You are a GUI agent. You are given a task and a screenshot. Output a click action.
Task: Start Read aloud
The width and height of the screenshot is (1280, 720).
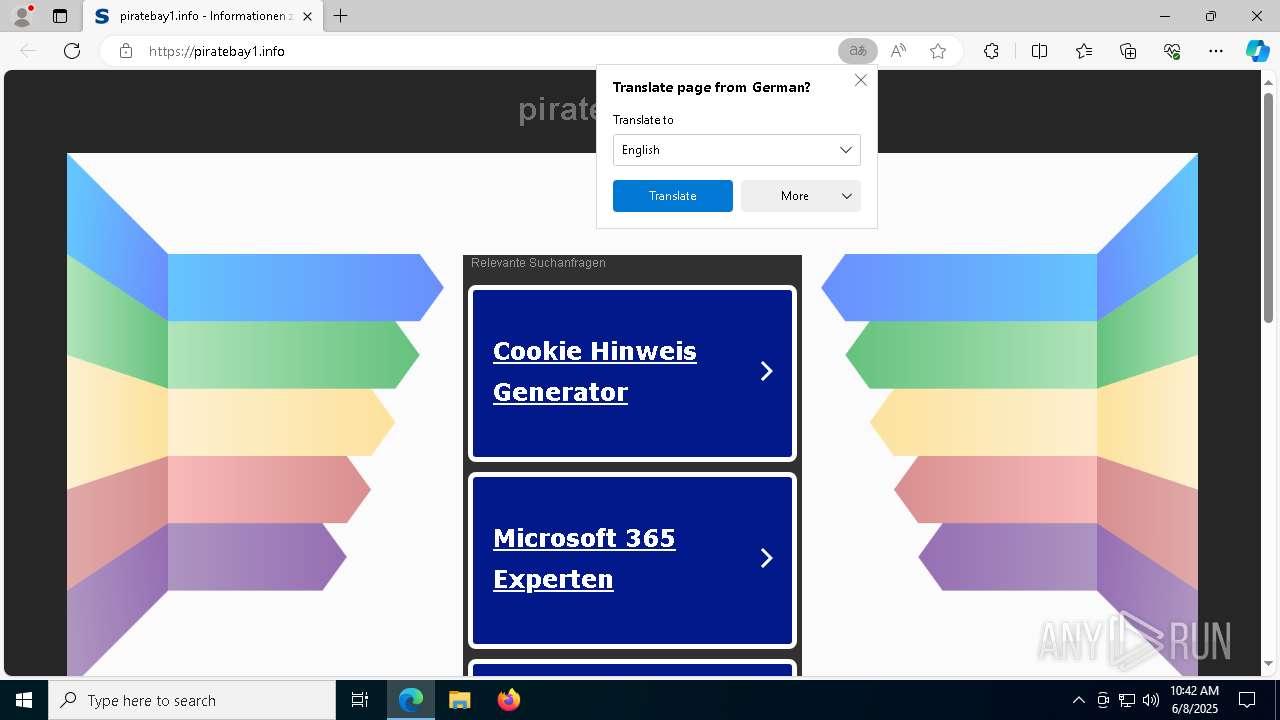coord(898,51)
